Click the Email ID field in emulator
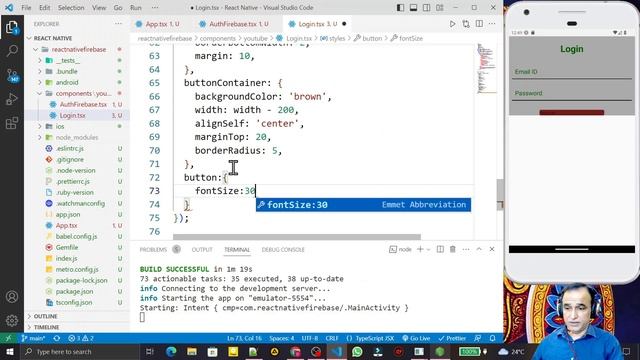 pyautogui.click(x=571, y=72)
